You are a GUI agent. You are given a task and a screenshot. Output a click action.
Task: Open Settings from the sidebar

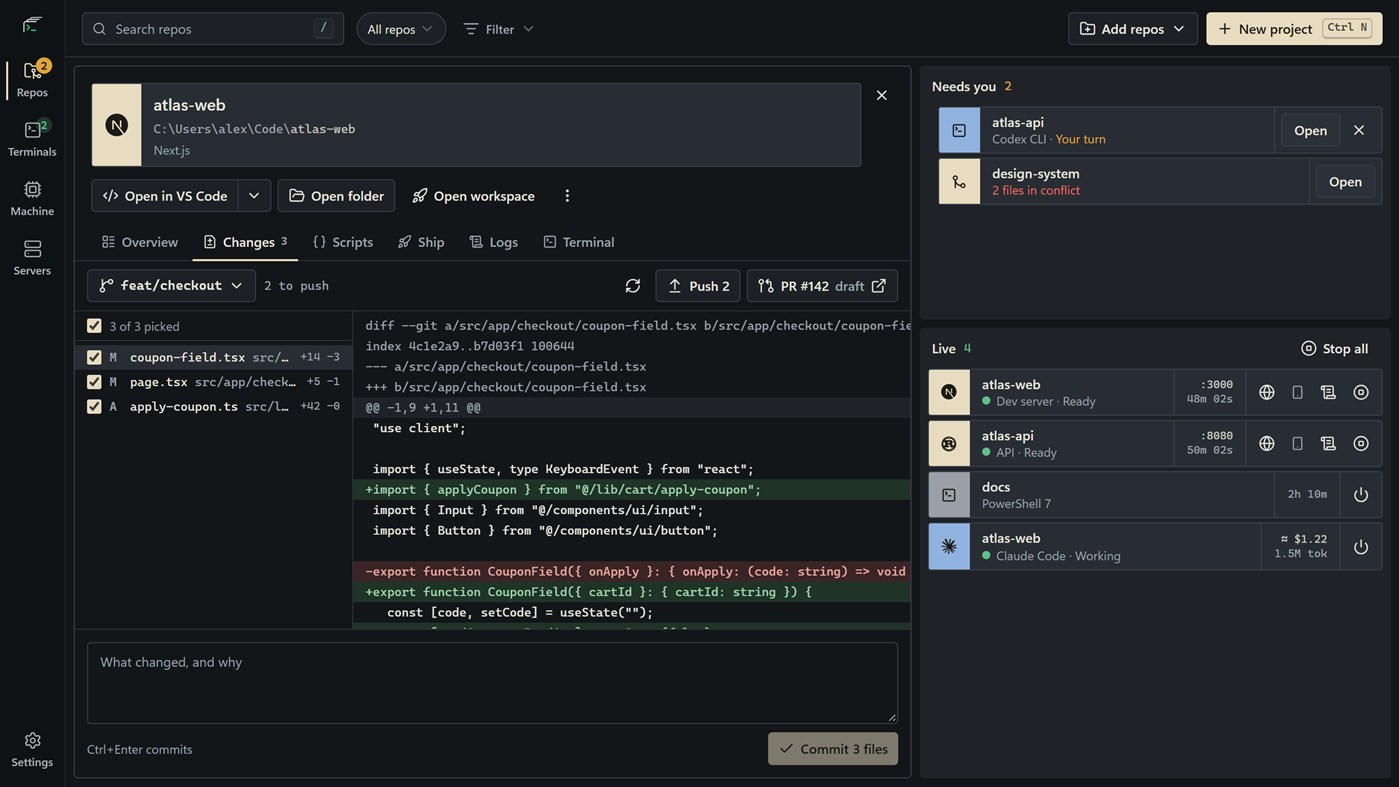click(x=32, y=749)
